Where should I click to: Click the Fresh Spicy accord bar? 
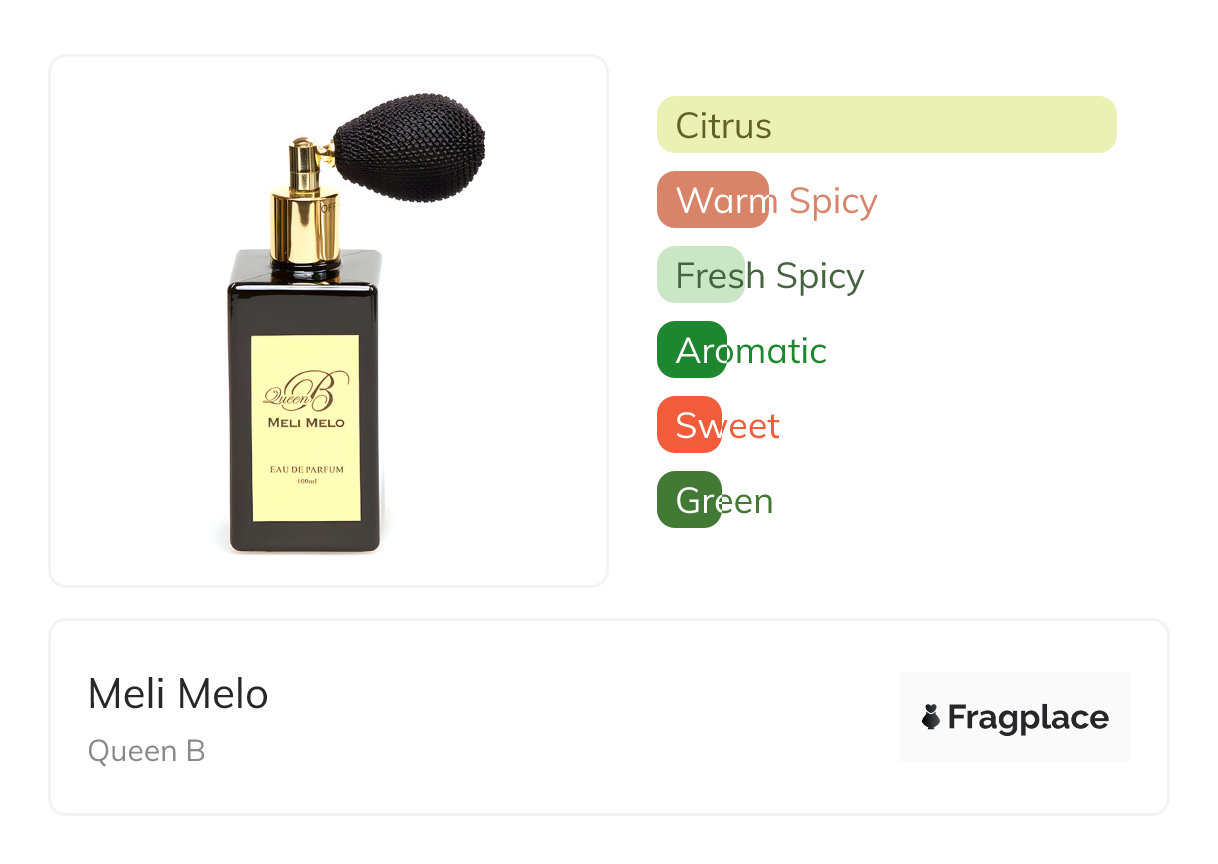[x=700, y=275]
